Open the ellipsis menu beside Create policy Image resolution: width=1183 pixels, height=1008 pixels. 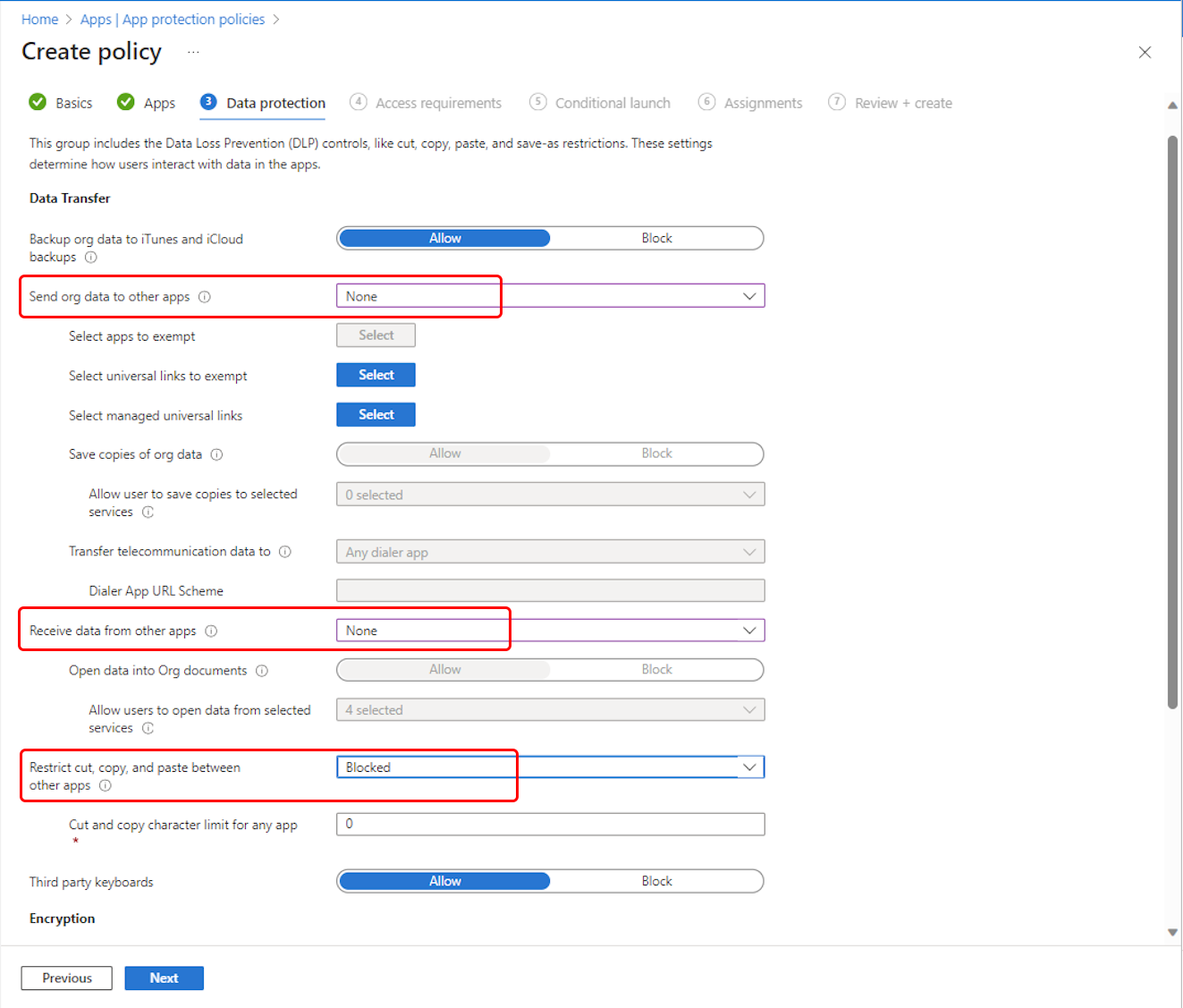193,53
